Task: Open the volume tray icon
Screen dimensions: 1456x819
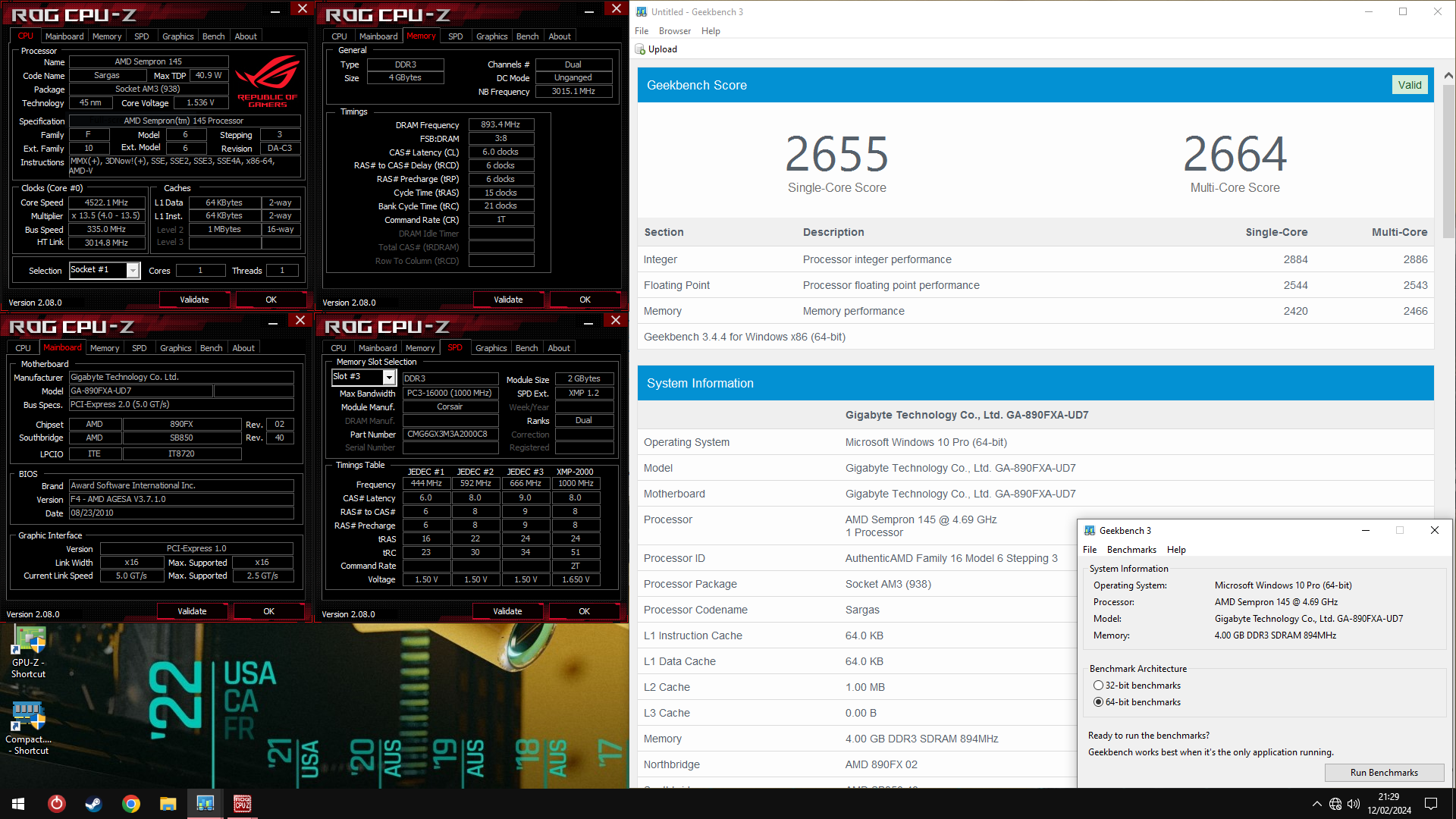Action: (1354, 804)
